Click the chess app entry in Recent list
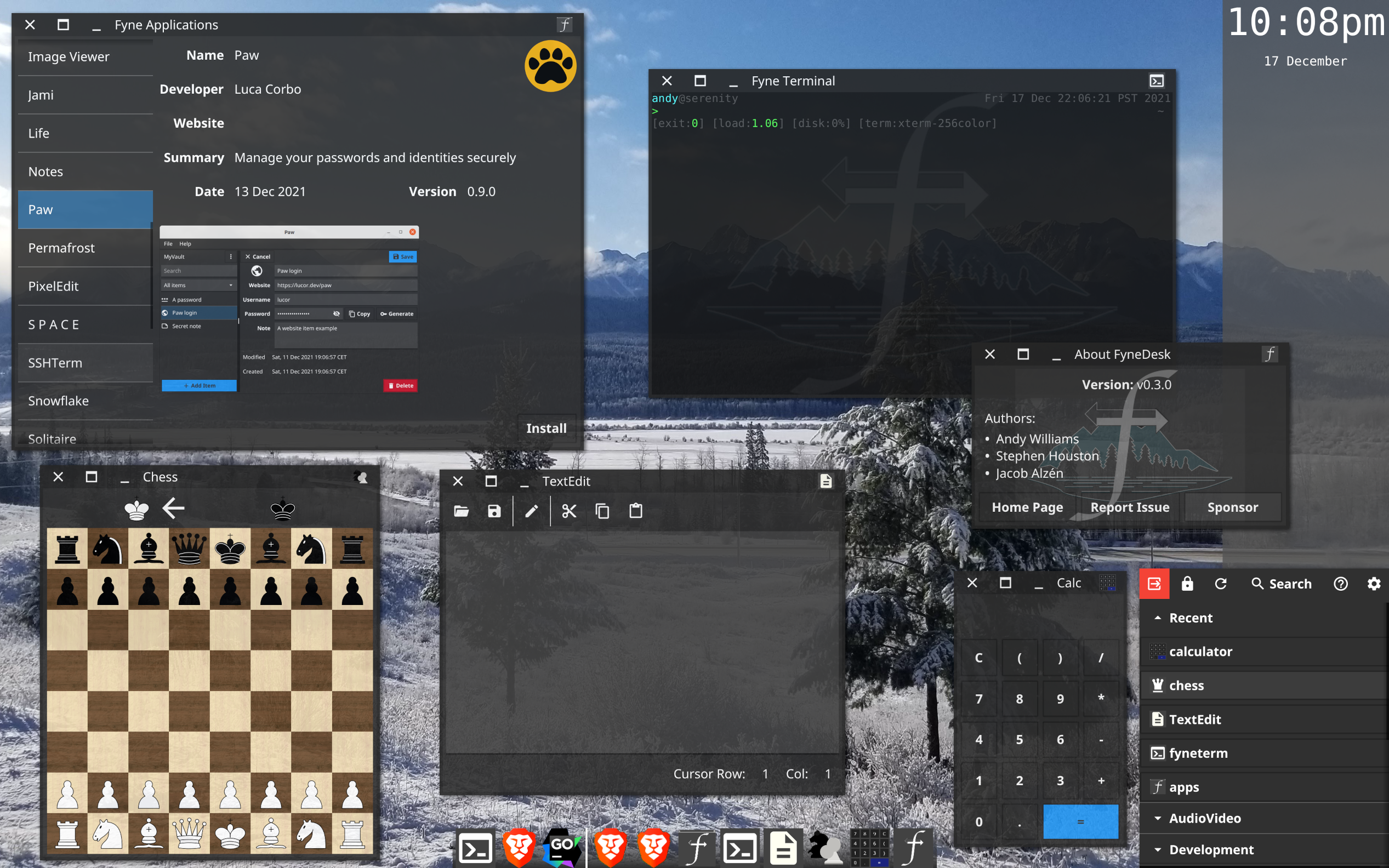 pyautogui.click(x=1186, y=685)
